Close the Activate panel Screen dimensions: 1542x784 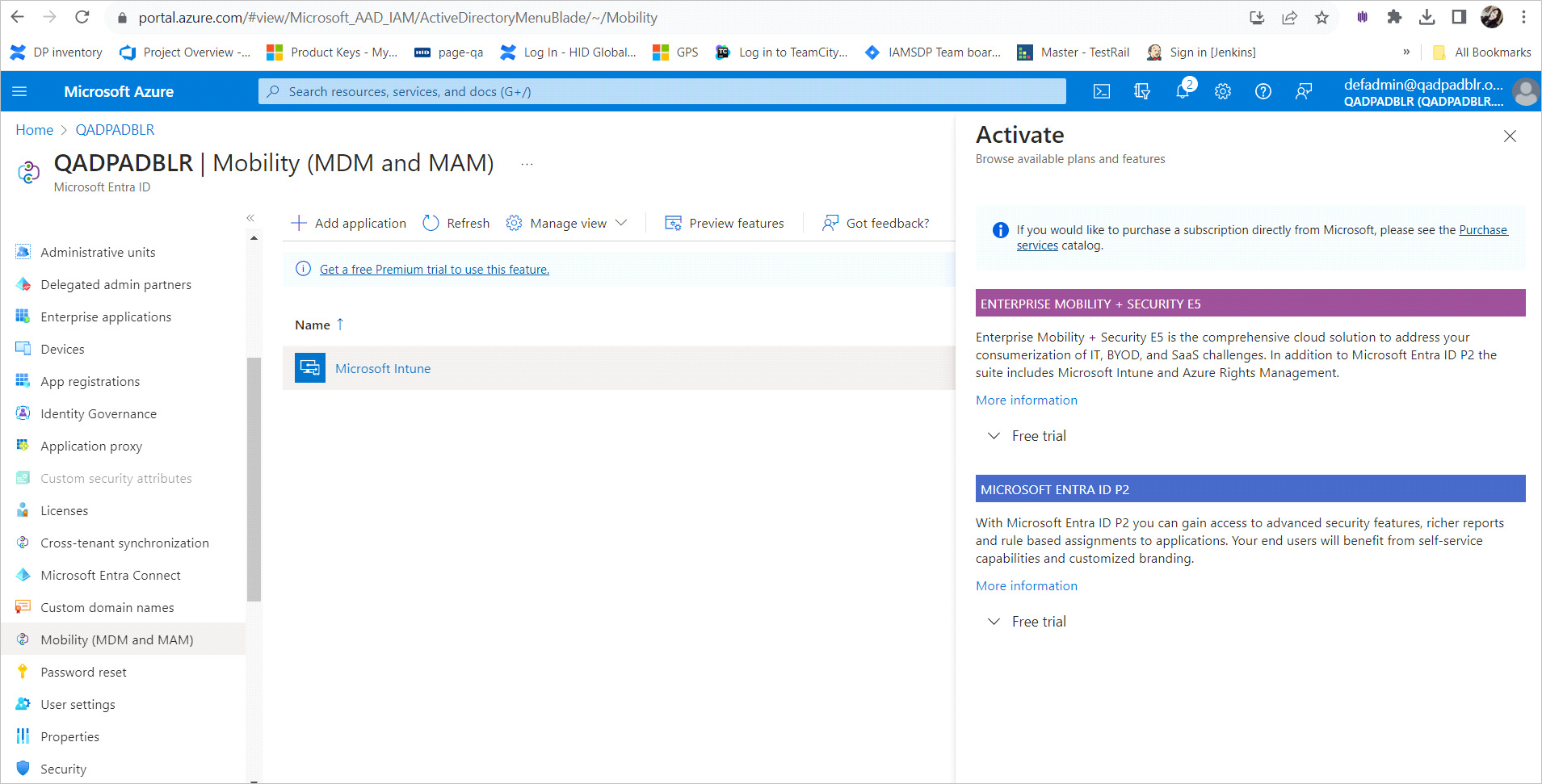(x=1510, y=136)
